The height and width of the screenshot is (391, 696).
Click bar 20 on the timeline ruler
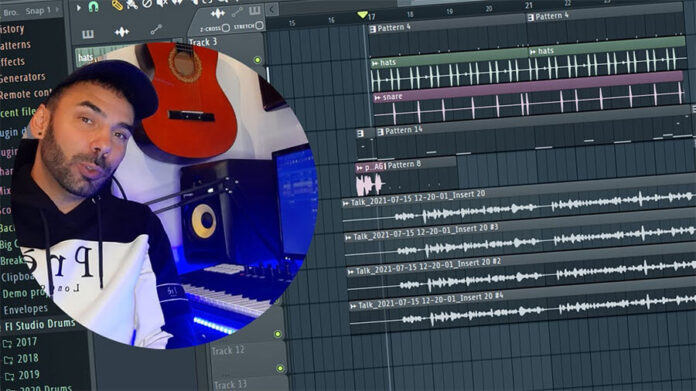(x=489, y=8)
